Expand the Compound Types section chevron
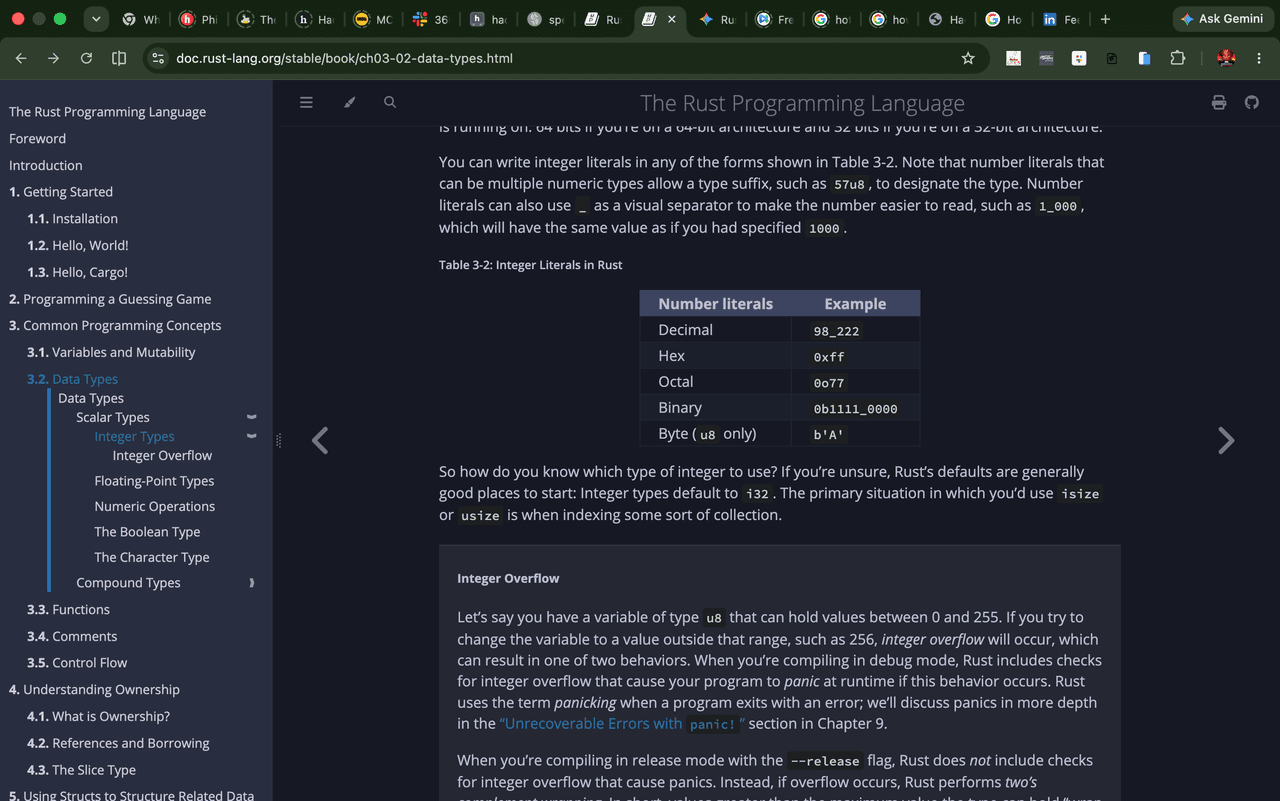The width and height of the screenshot is (1280, 801). (x=252, y=583)
